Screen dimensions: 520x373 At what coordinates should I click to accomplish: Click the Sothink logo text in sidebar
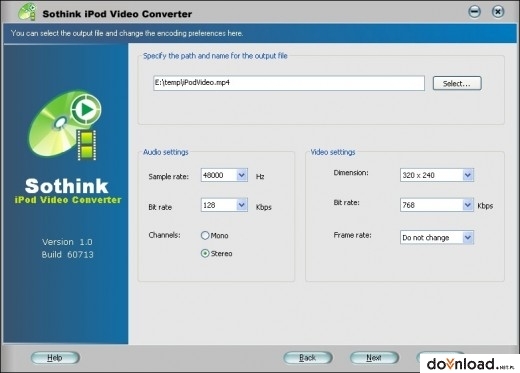pos(67,186)
